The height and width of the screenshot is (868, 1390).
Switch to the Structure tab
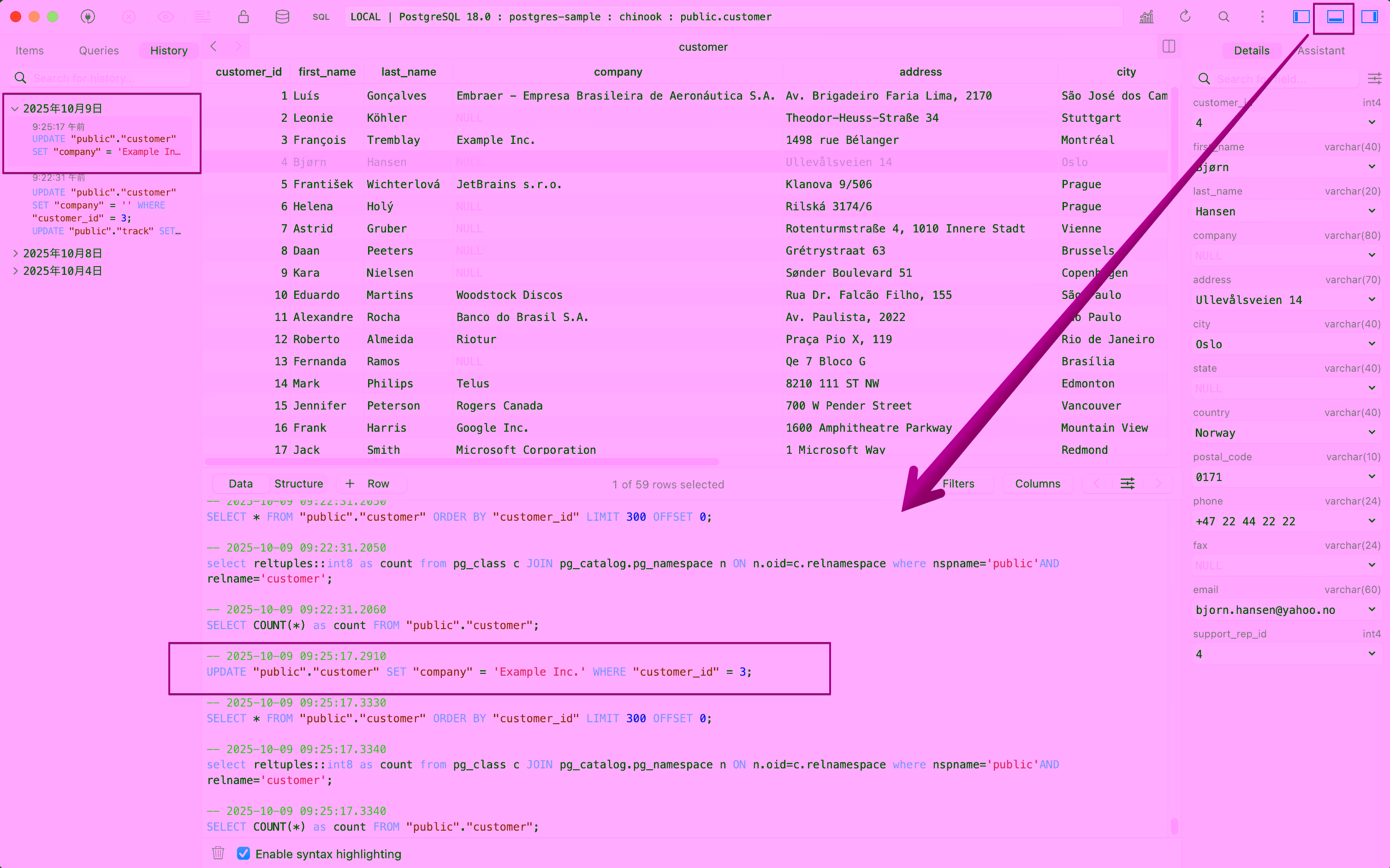(298, 483)
